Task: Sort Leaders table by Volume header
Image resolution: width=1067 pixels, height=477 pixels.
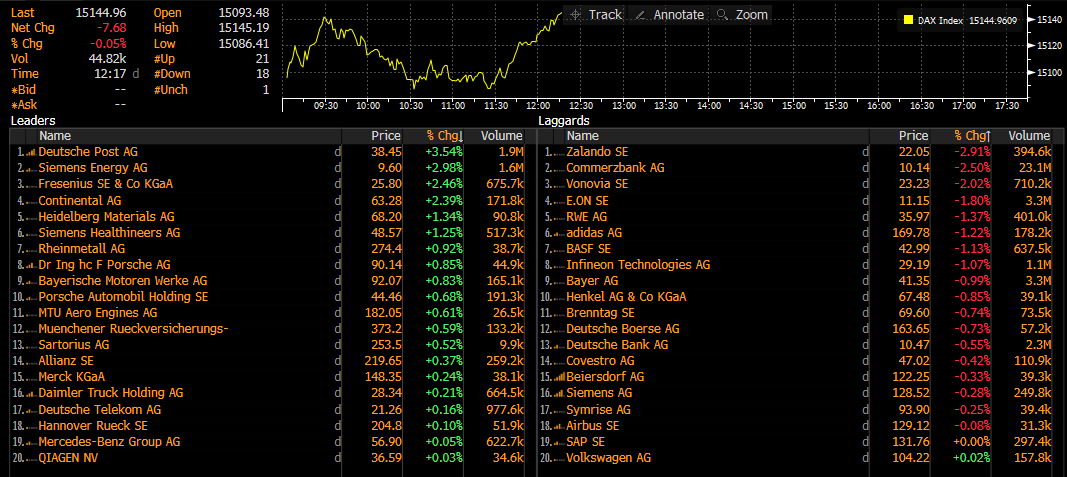Action: (500, 135)
